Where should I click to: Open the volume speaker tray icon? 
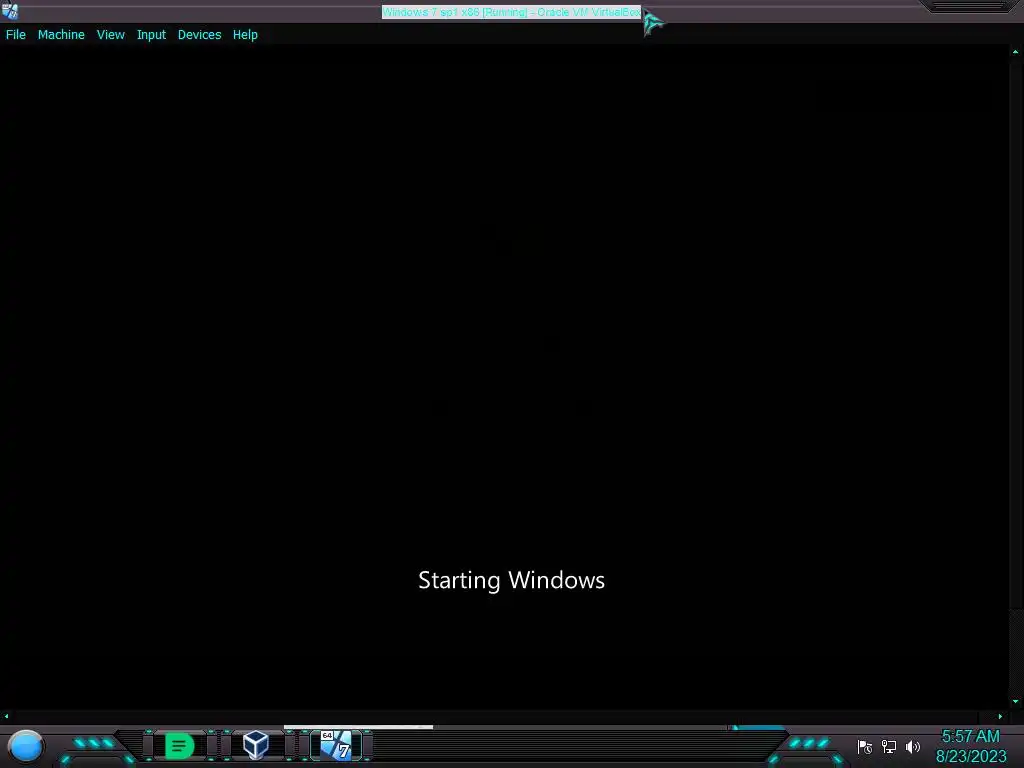913,746
